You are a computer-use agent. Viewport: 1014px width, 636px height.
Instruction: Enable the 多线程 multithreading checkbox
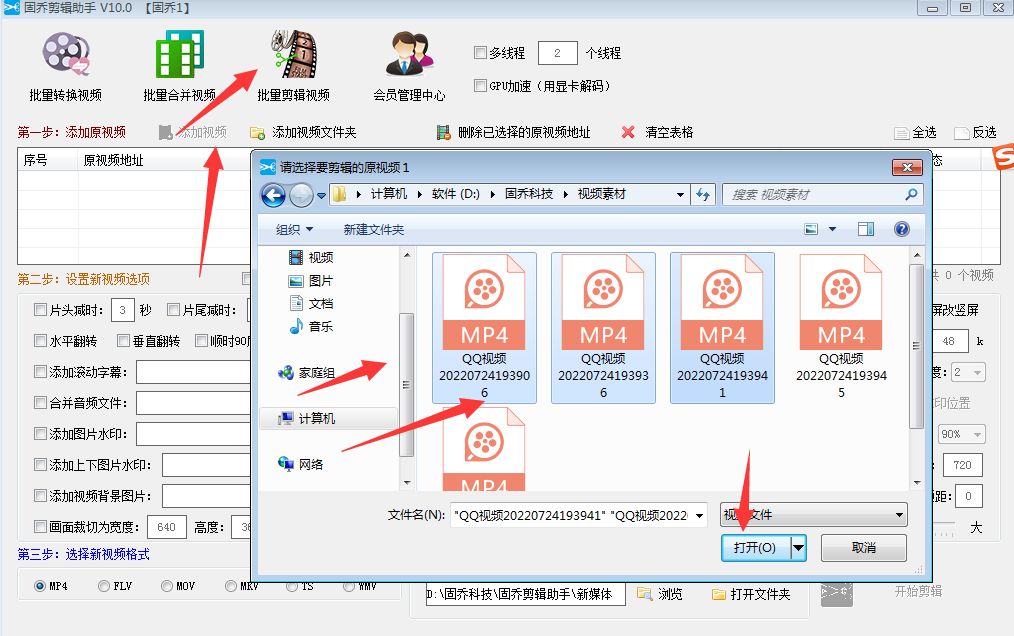479,53
